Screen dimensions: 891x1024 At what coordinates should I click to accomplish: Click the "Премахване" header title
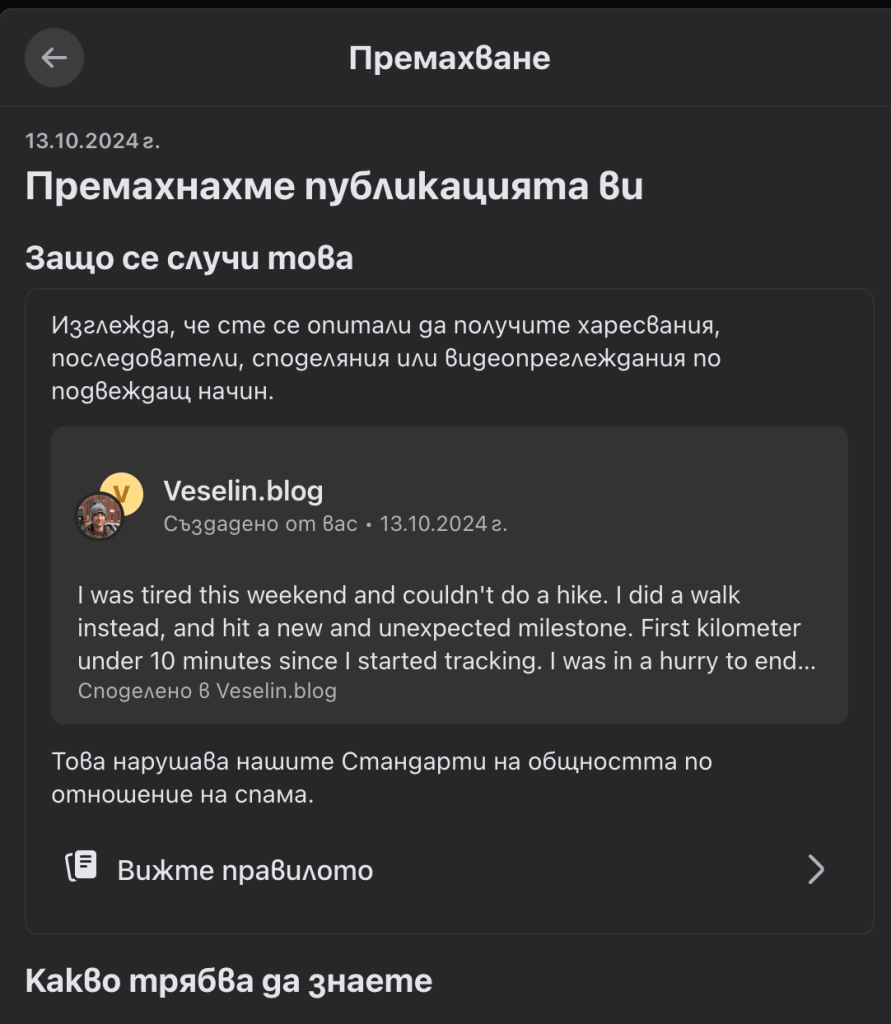point(449,58)
